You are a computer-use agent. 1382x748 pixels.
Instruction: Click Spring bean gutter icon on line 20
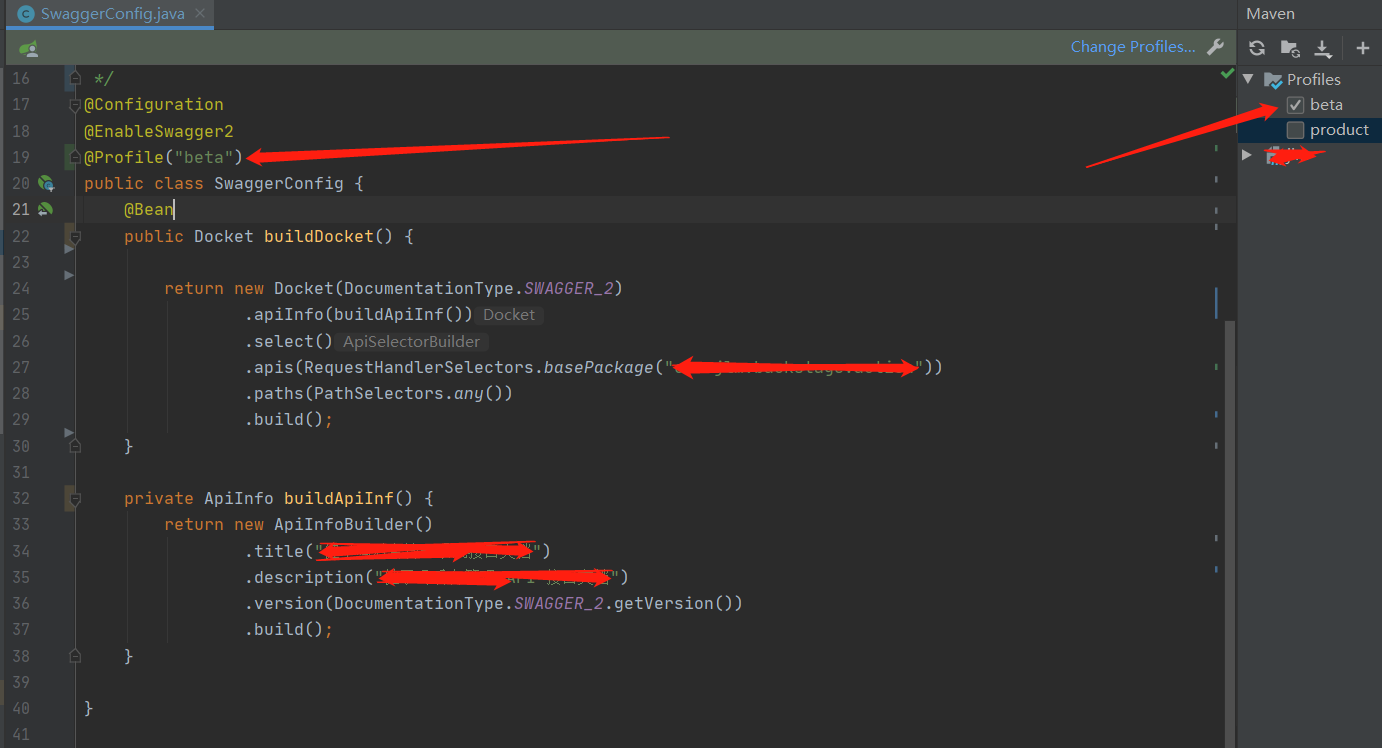pos(45,183)
